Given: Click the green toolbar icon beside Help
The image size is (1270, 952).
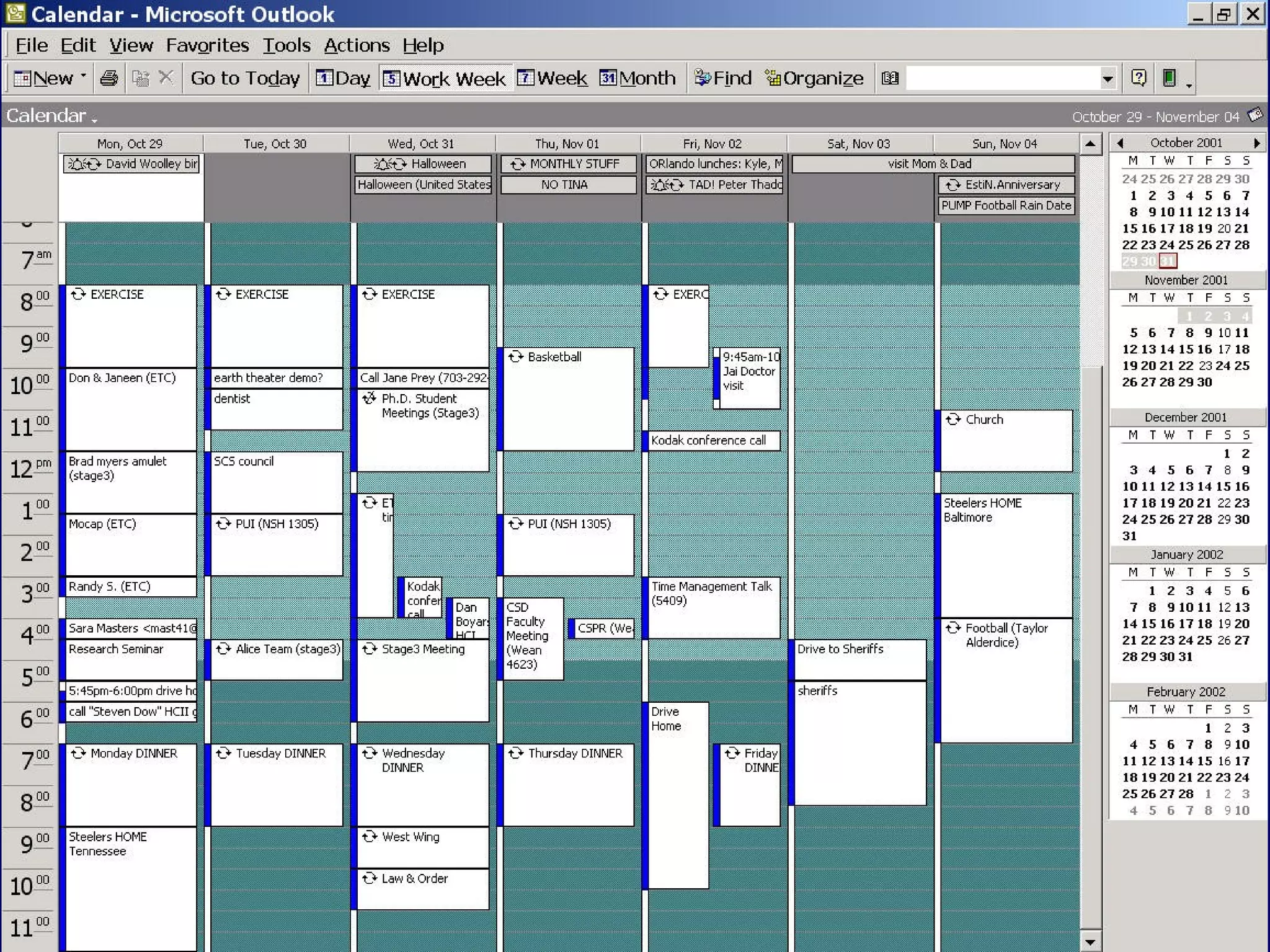Looking at the screenshot, I should 1169,78.
